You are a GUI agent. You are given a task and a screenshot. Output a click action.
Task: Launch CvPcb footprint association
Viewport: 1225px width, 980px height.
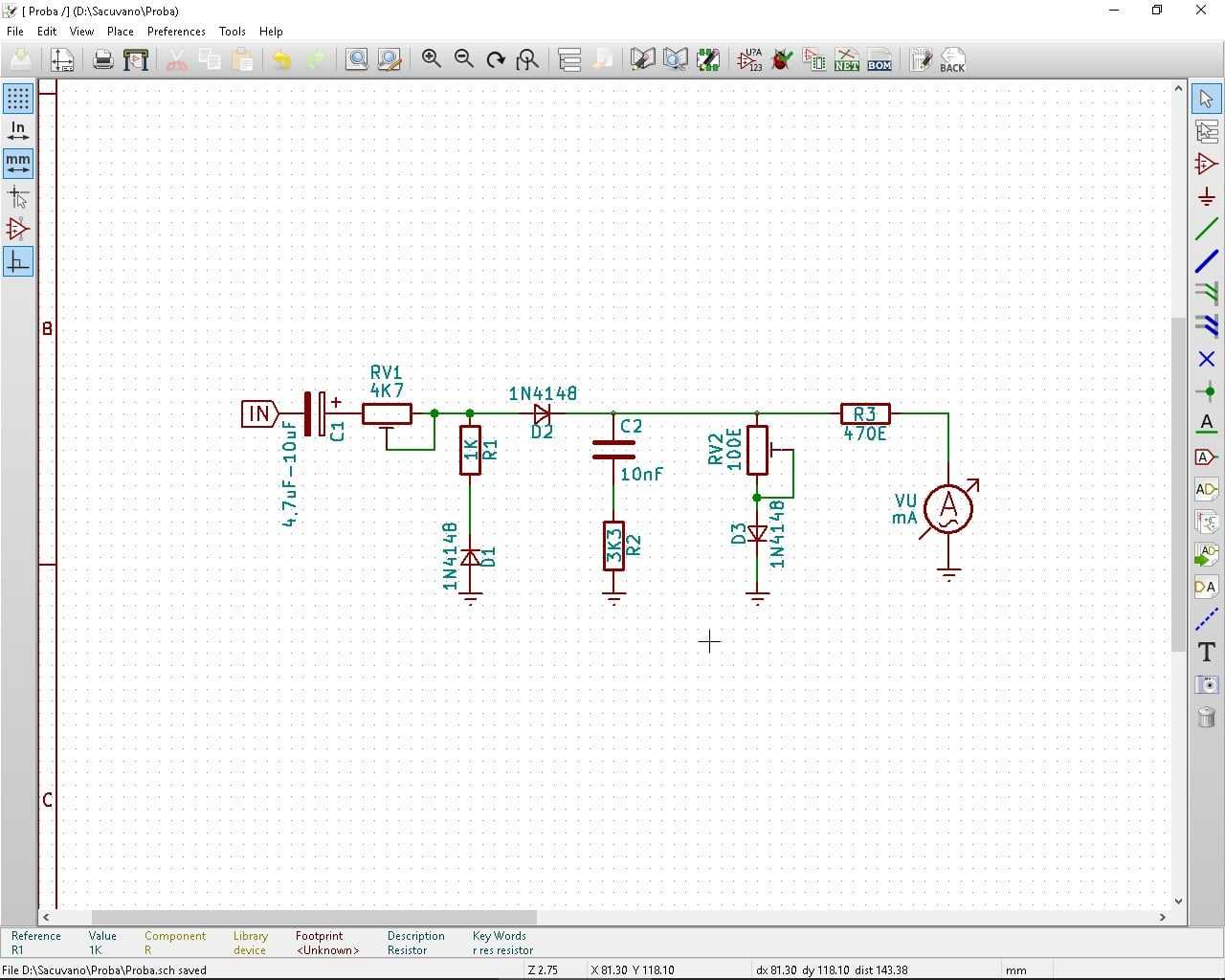(x=814, y=60)
